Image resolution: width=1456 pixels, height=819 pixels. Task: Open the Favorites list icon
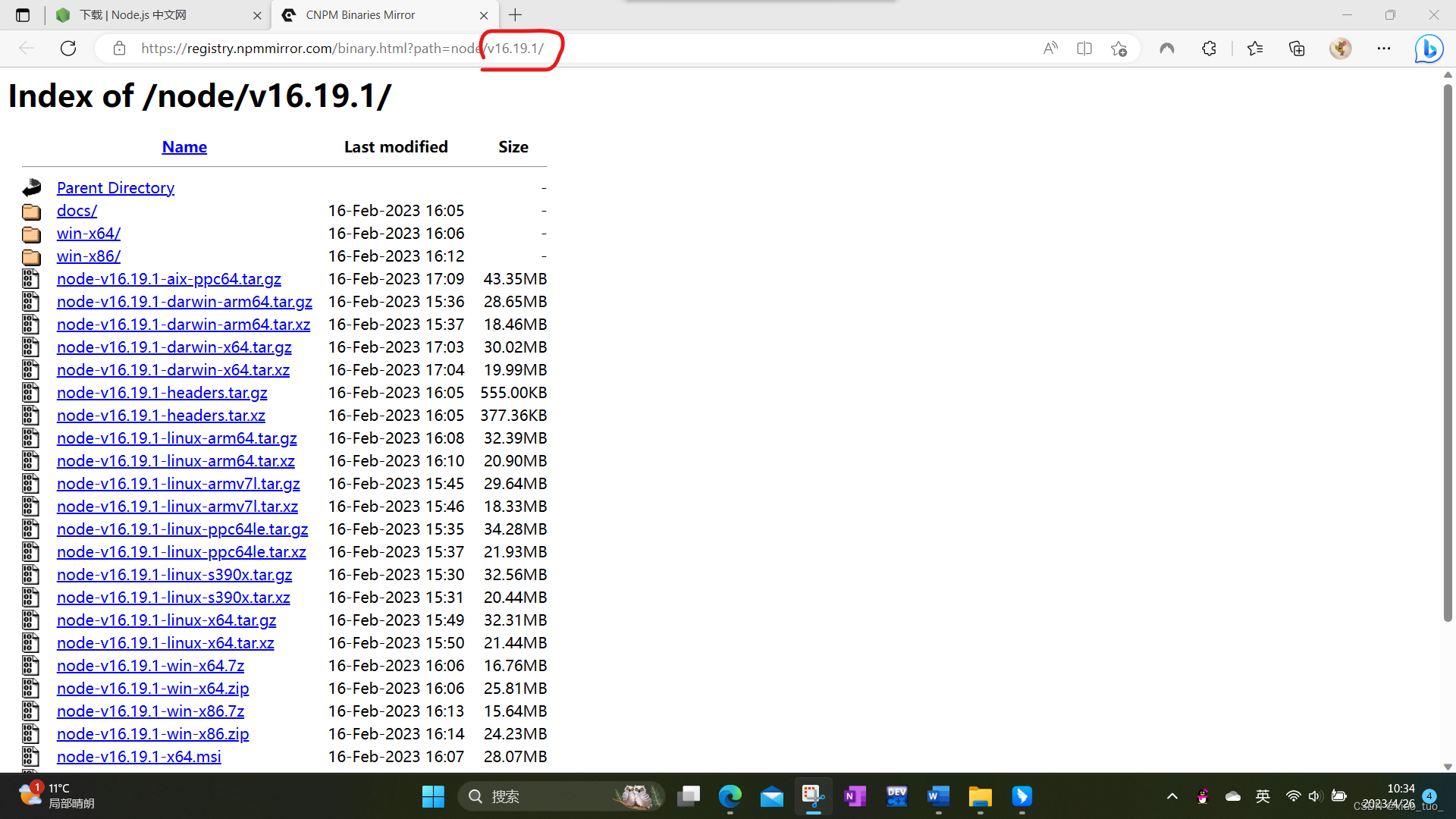(x=1255, y=49)
